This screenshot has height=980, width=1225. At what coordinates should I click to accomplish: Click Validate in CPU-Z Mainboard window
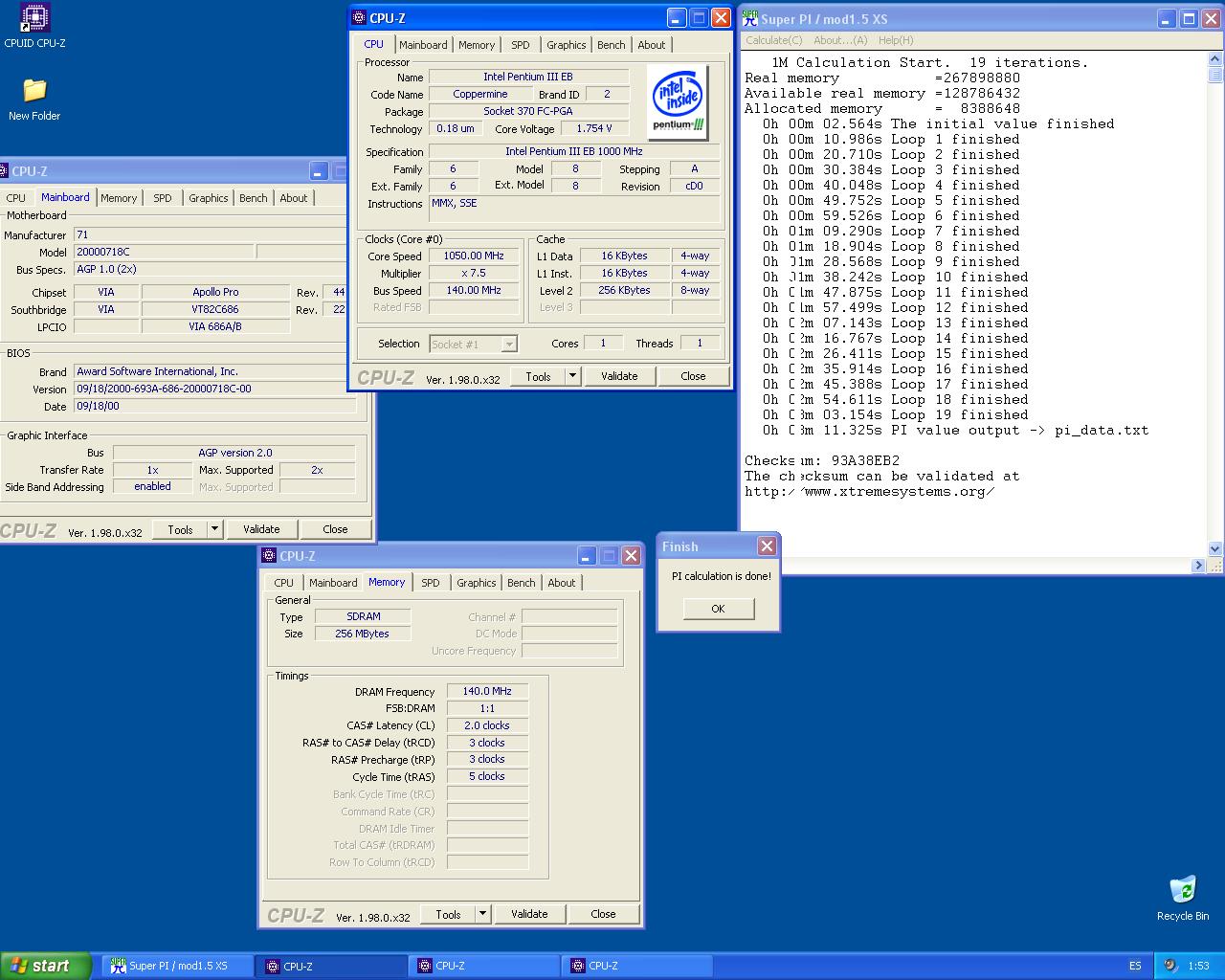tap(261, 529)
